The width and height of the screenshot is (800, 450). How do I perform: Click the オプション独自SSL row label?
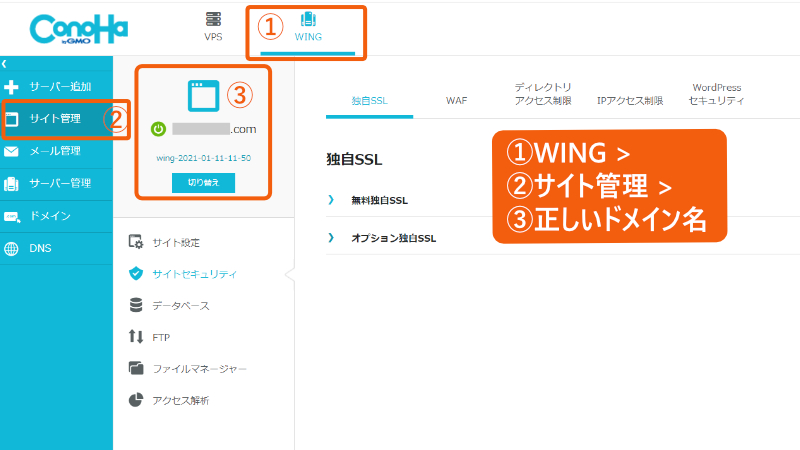393,238
